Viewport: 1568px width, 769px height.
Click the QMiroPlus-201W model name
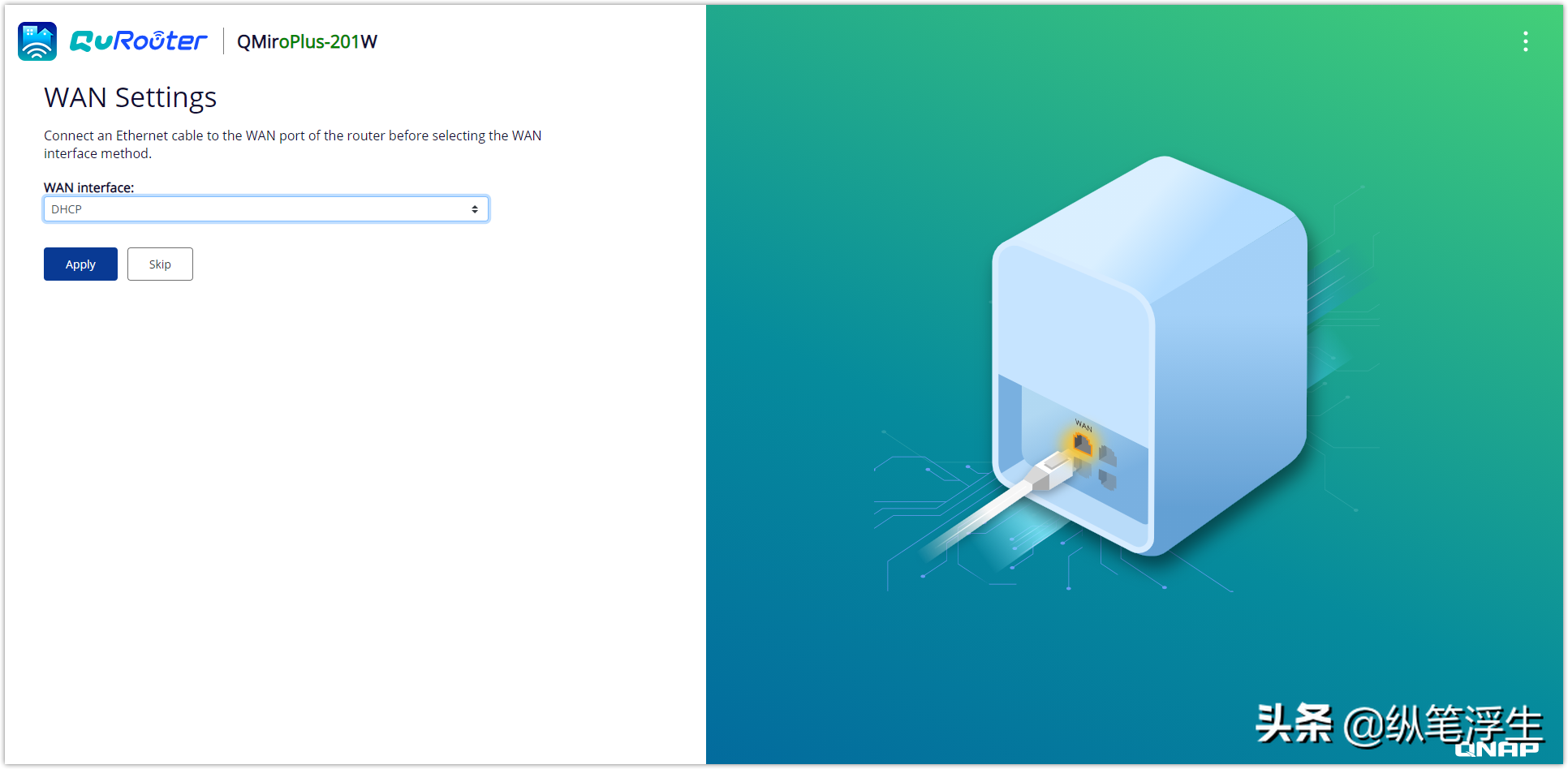click(x=307, y=42)
